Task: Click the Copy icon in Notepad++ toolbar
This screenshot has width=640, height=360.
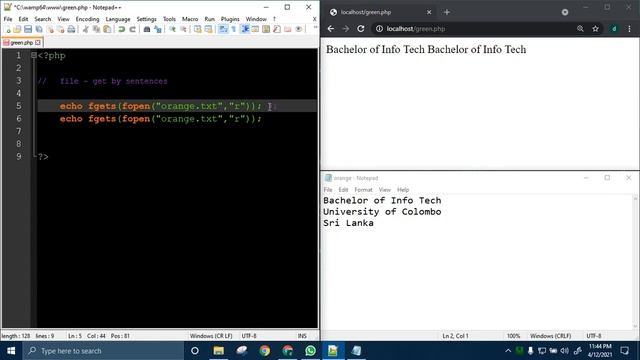Action: (96, 29)
